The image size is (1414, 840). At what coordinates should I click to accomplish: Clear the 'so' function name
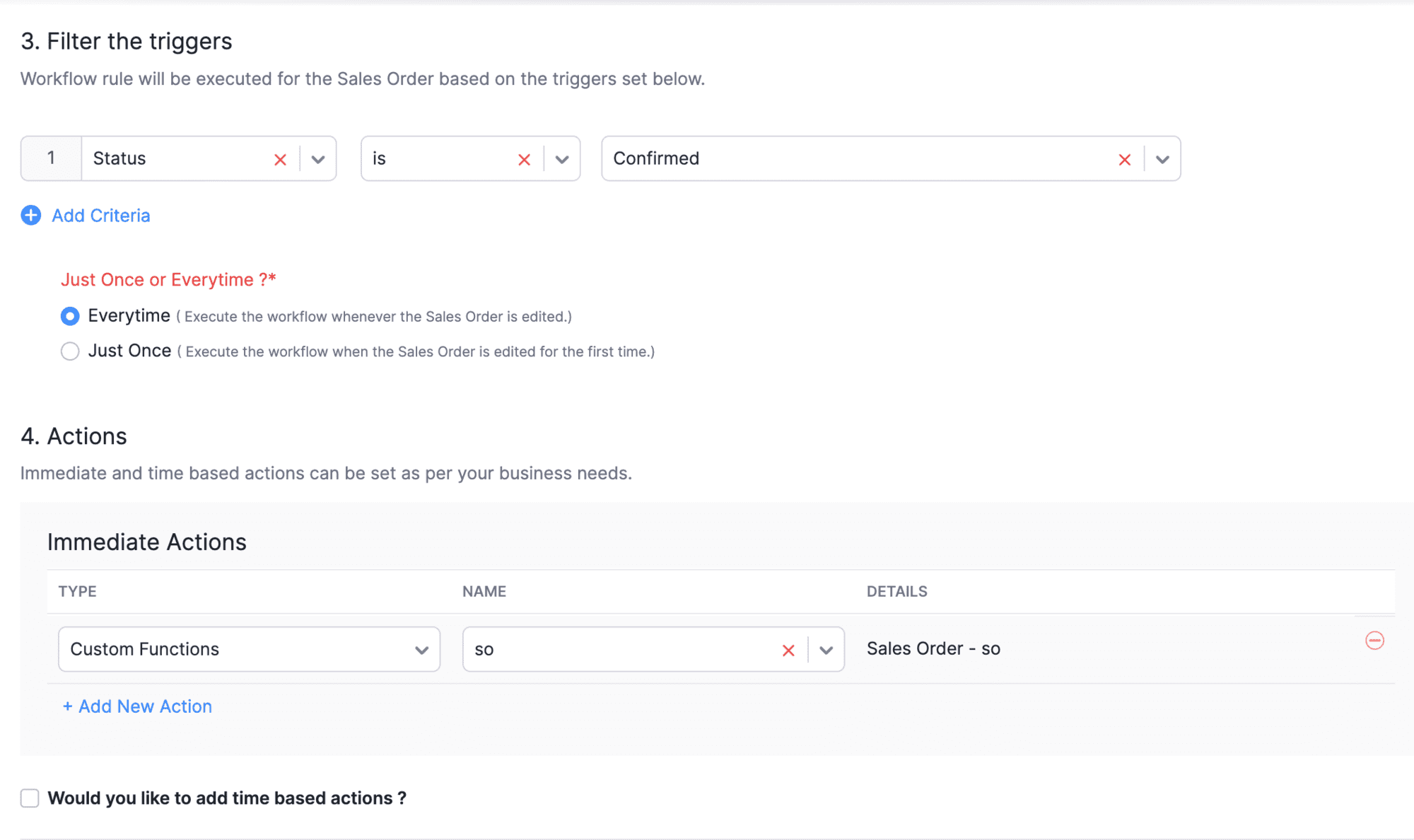point(788,651)
